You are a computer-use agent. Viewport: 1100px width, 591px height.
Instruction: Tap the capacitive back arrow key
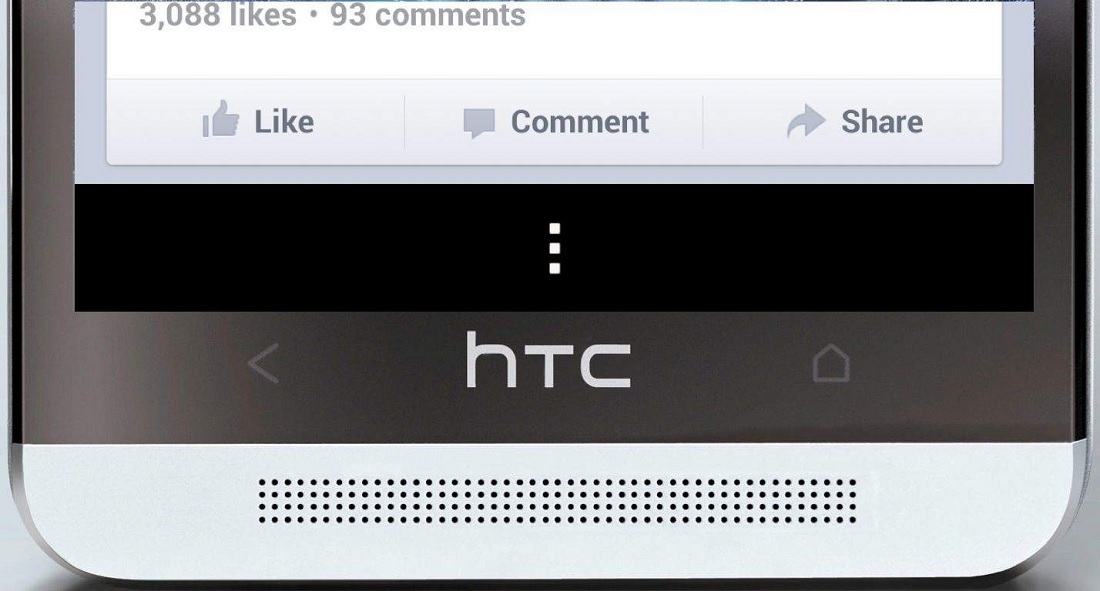tap(264, 363)
